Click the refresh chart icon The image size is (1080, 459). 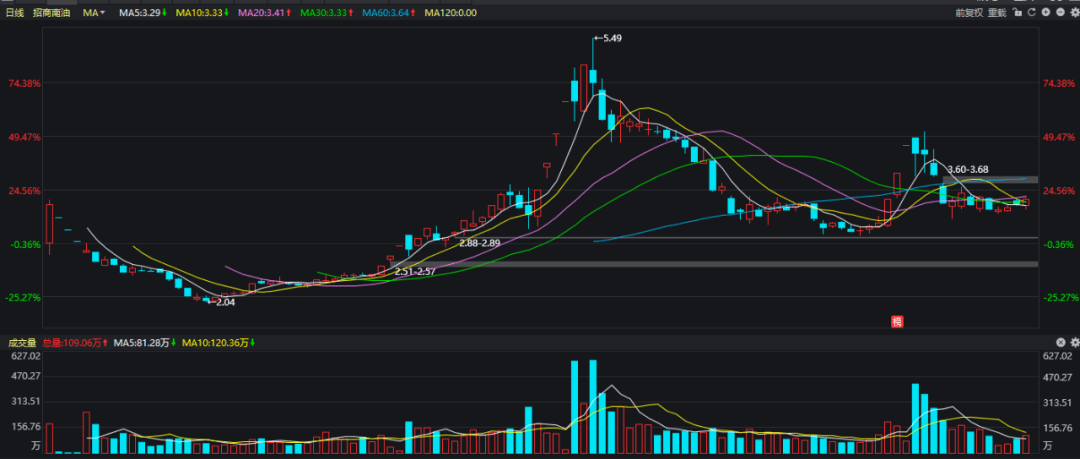1031,13
